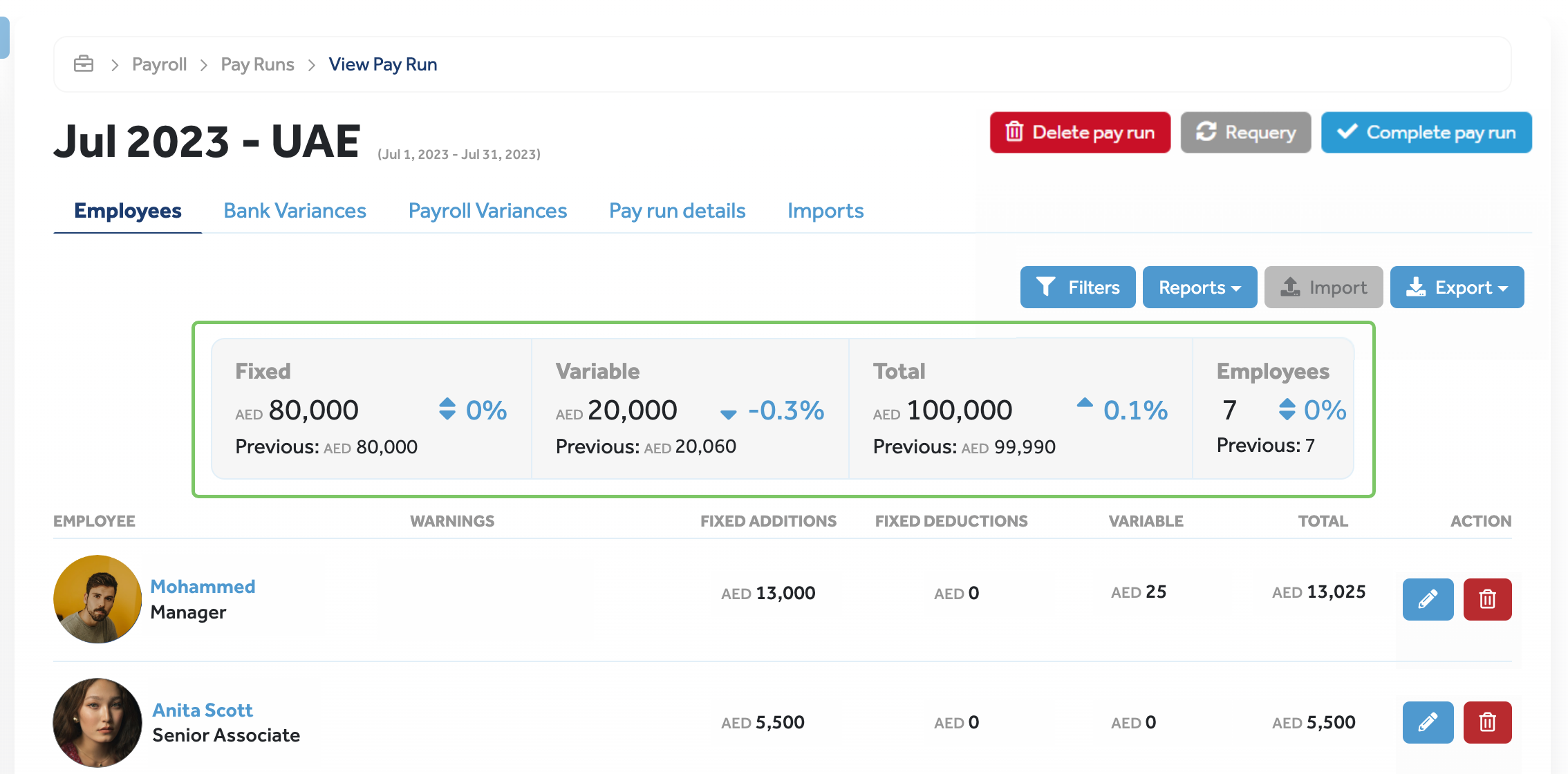Open the Filters panel
Image resolution: width=1568 pixels, height=774 pixels.
[1078, 287]
